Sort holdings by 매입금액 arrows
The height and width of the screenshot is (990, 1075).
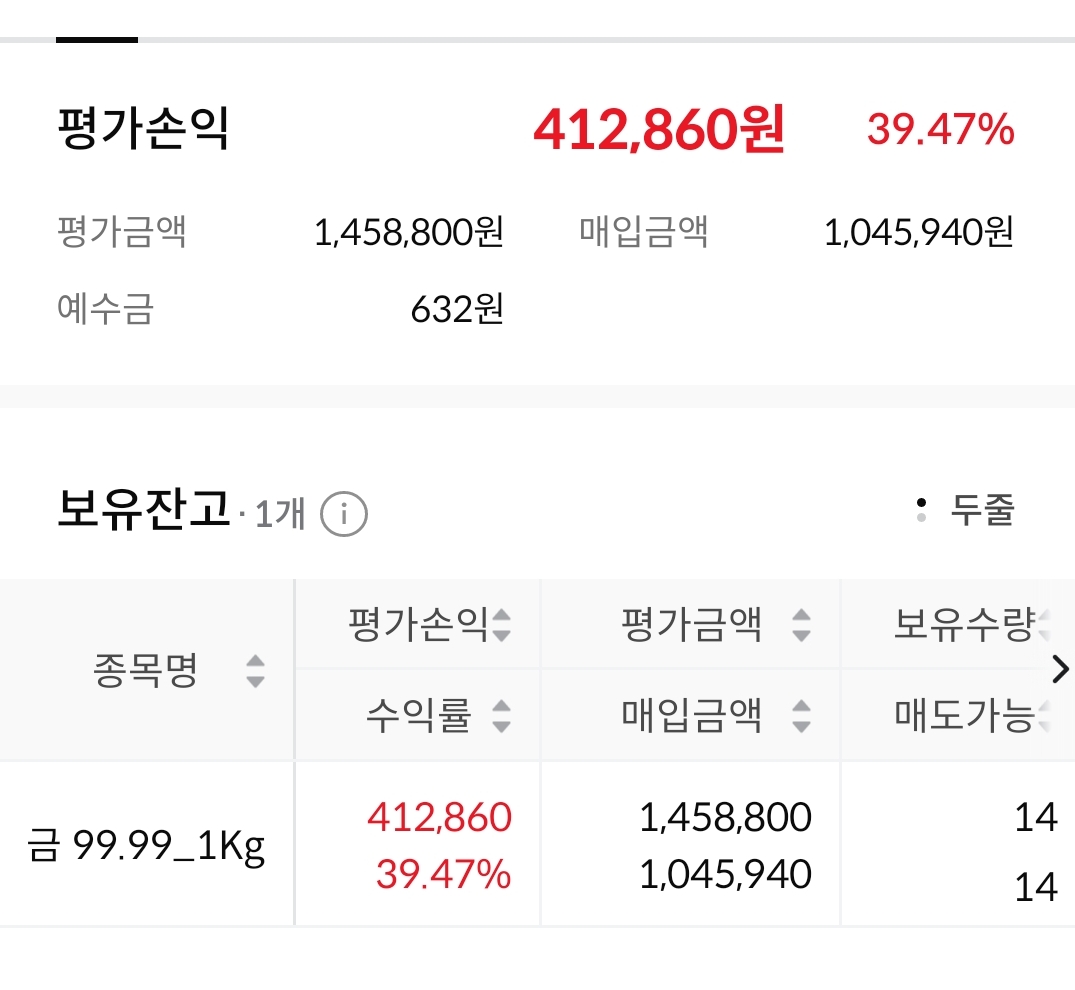click(x=801, y=716)
